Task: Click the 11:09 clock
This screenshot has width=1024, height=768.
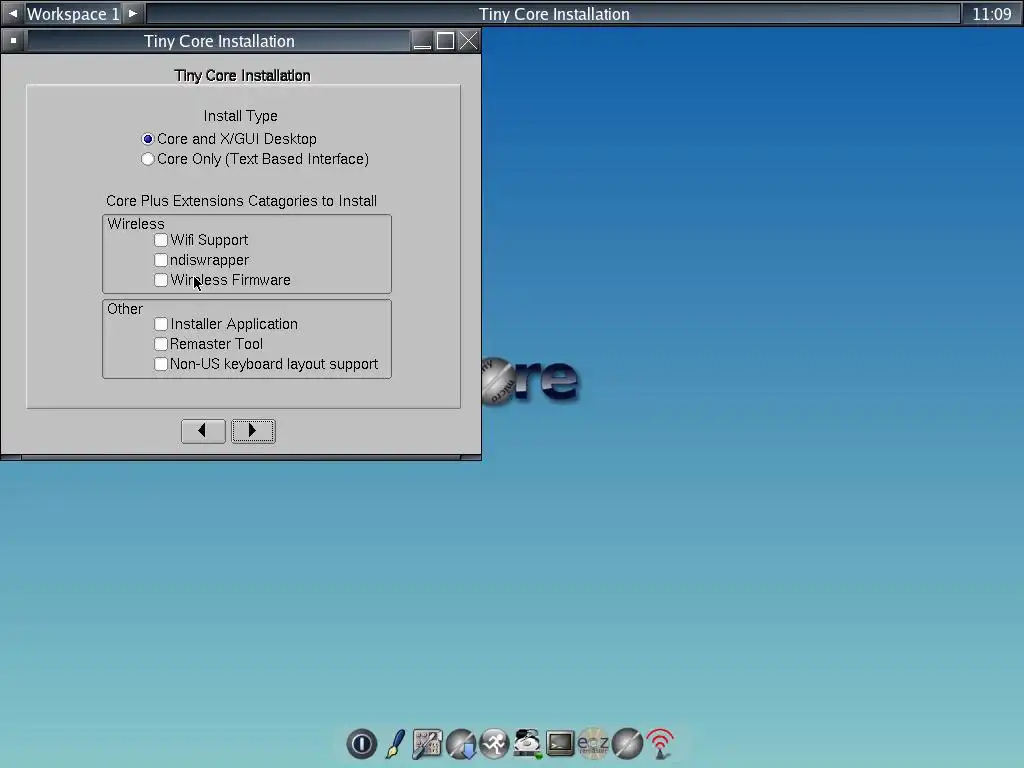Action: tap(991, 14)
